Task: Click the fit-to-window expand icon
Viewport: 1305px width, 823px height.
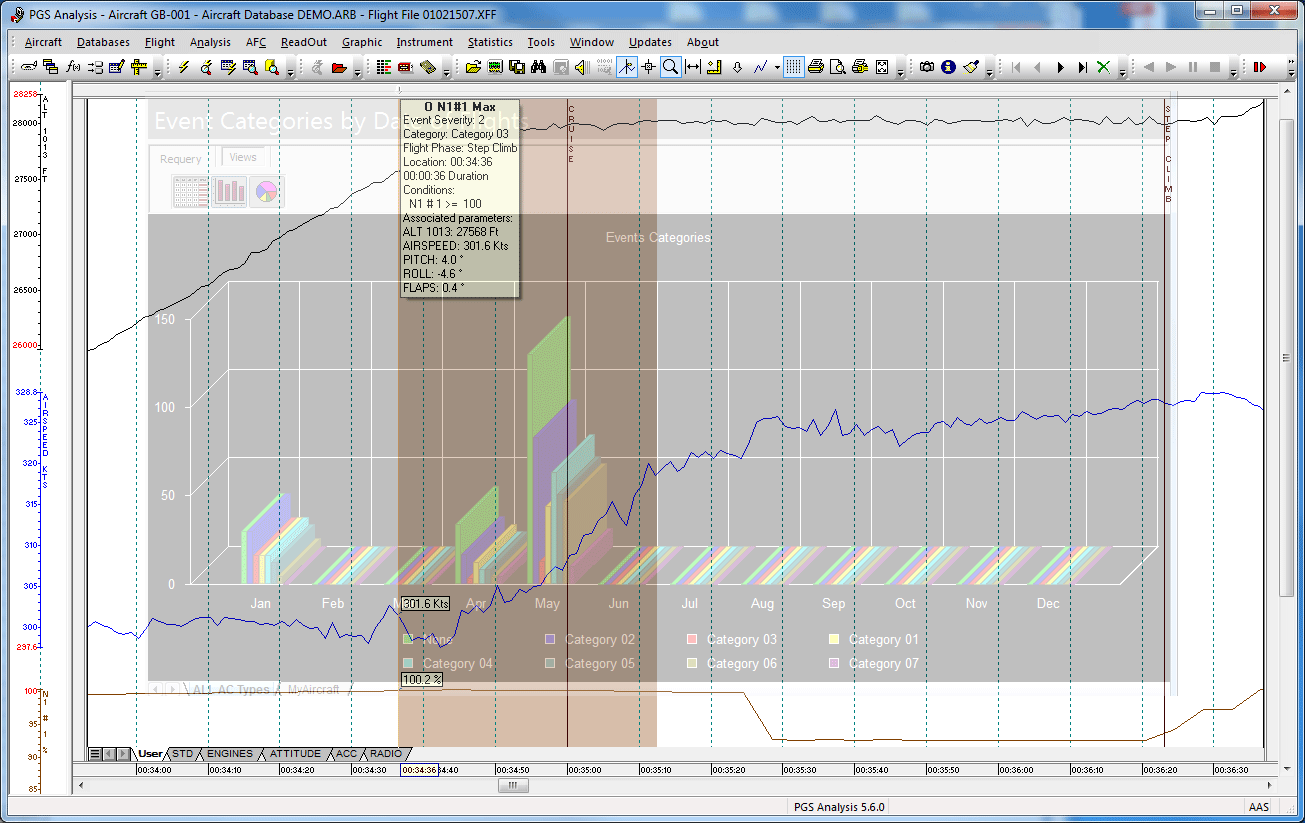Action: pyautogui.click(x=882, y=67)
